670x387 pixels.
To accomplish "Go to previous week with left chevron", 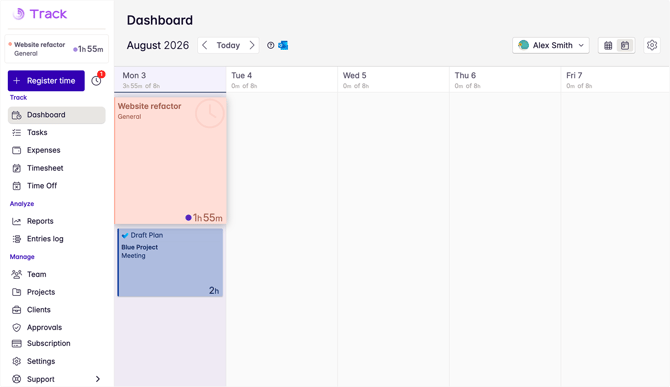I will 205,45.
